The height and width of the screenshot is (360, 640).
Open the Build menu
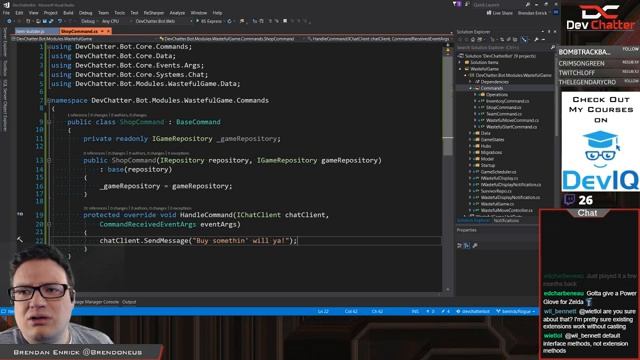tap(68, 13)
